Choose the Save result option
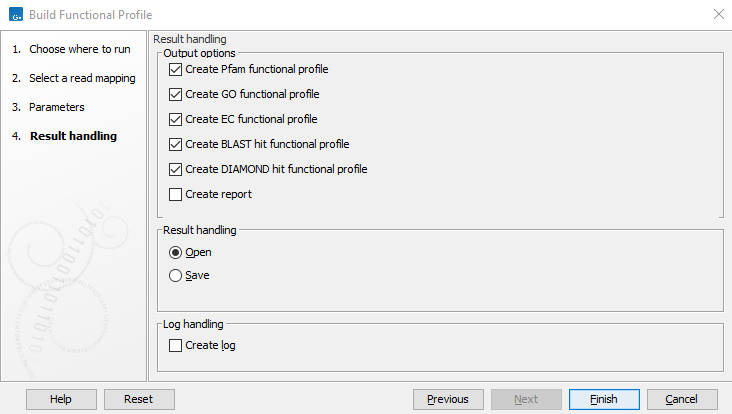 coord(176,276)
